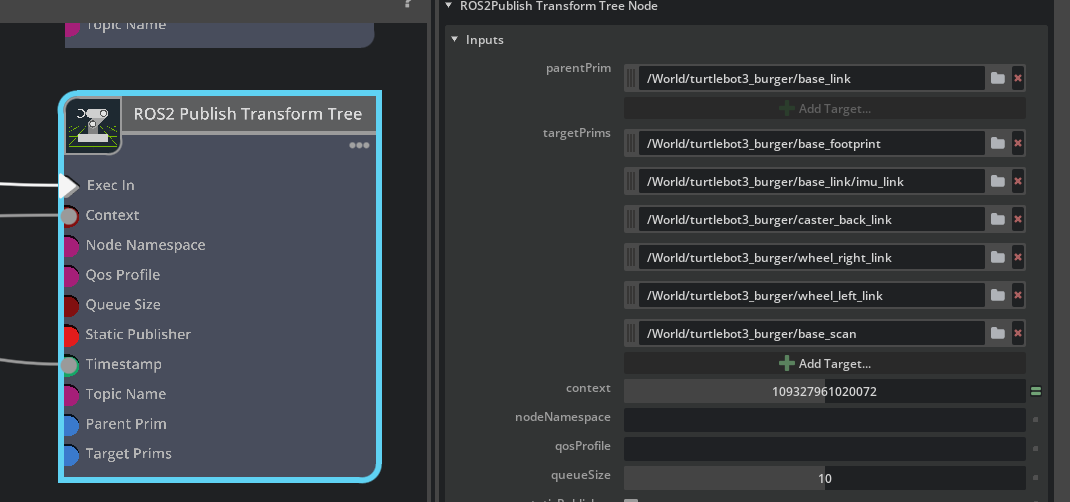Click the nodeNamespace input field

(824, 420)
